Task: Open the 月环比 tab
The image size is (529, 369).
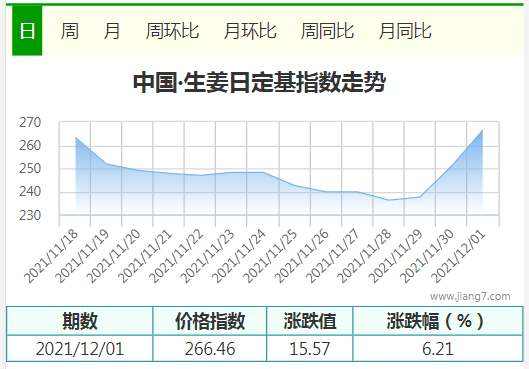Action: [x=250, y=31]
